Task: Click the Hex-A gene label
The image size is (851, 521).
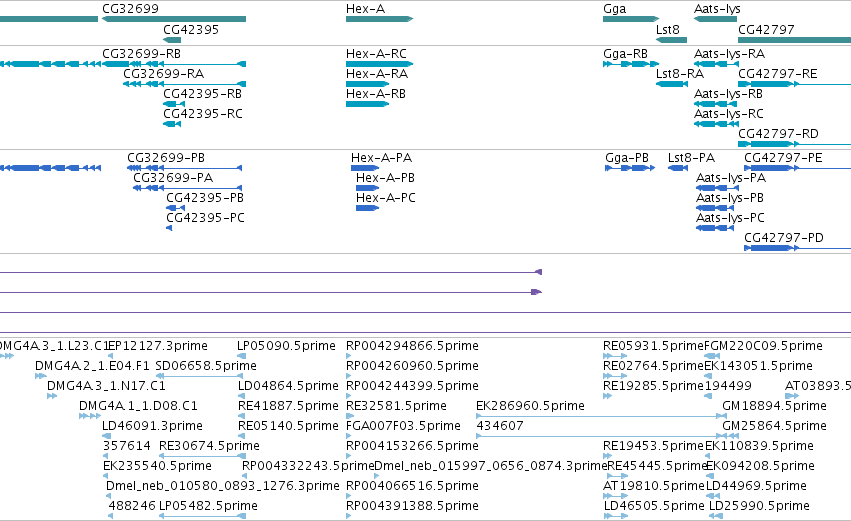Action: tap(365, 9)
